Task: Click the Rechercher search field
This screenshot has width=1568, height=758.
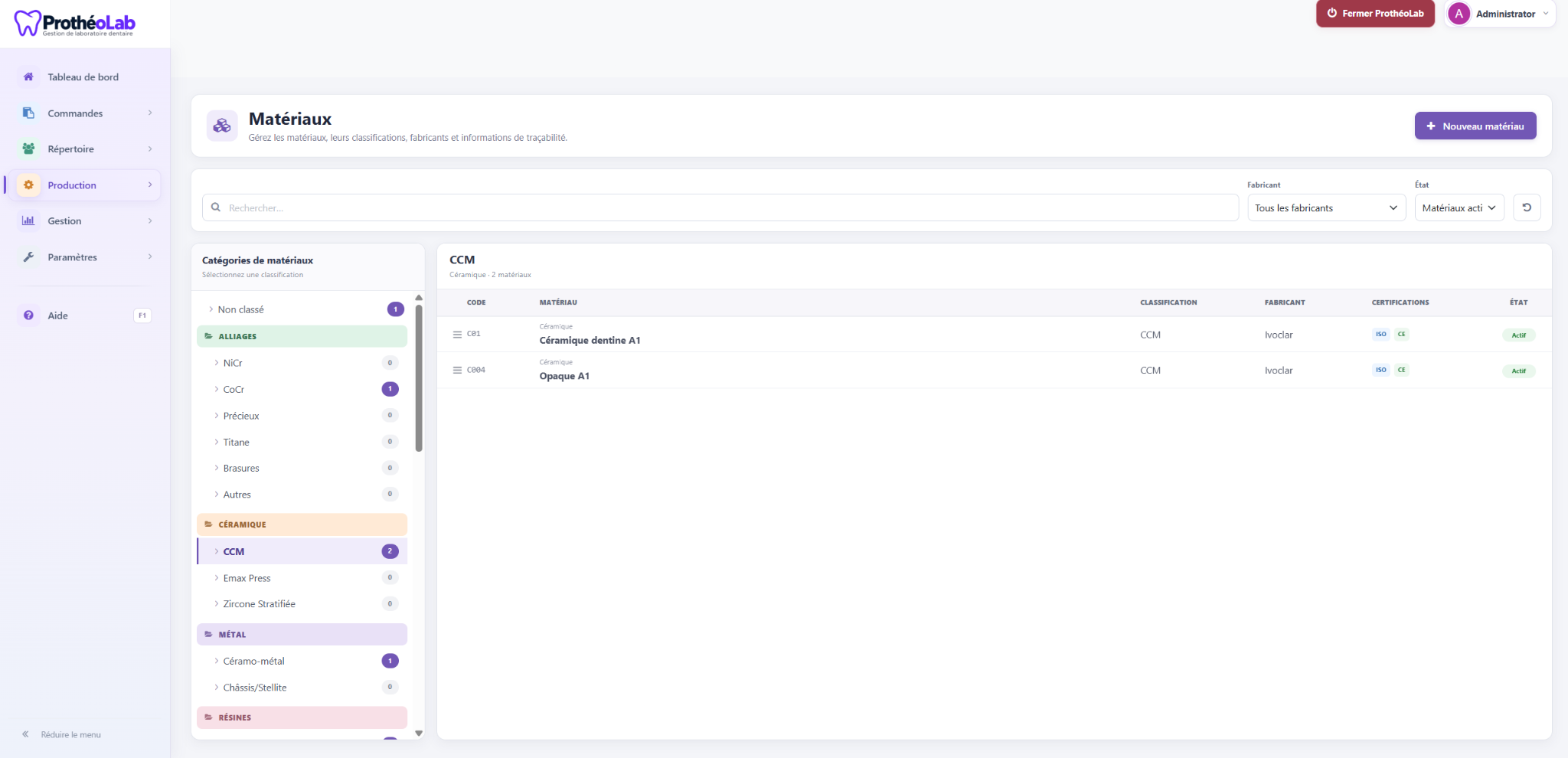Action: pos(720,207)
